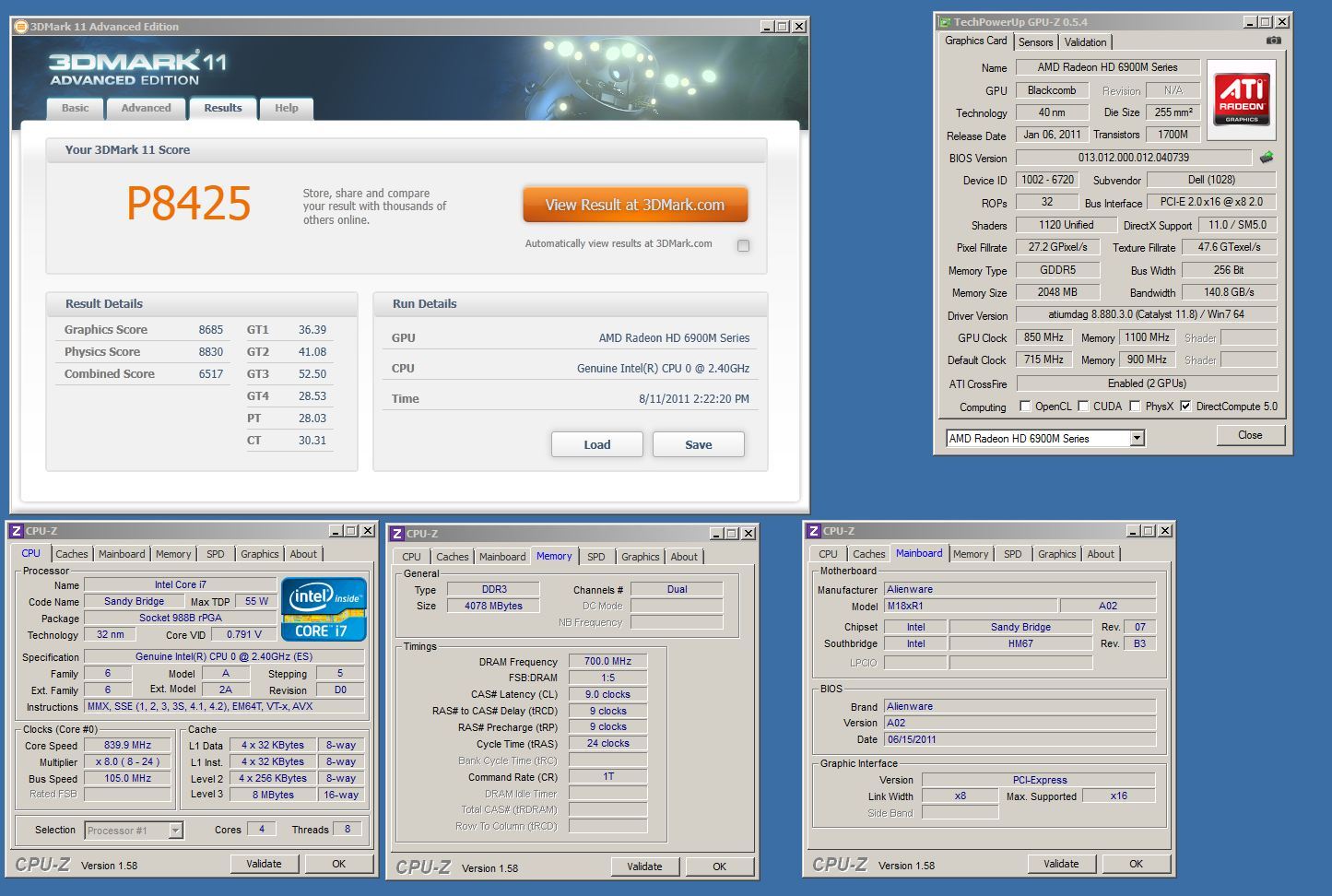Switch to the Advanced tab in 3DMark

pos(146,109)
